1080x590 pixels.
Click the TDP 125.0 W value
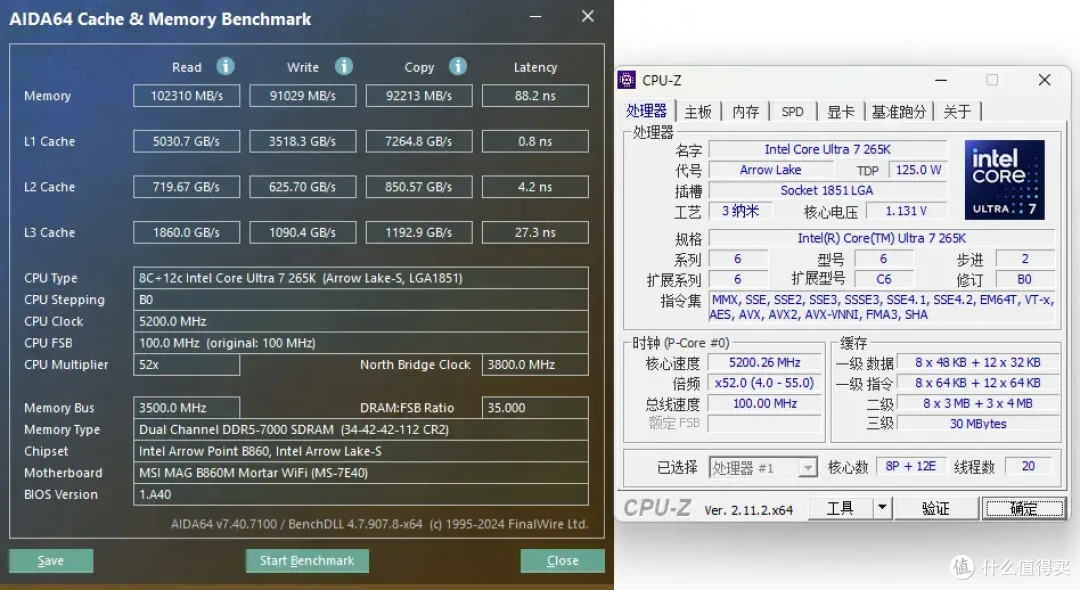pos(918,170)
